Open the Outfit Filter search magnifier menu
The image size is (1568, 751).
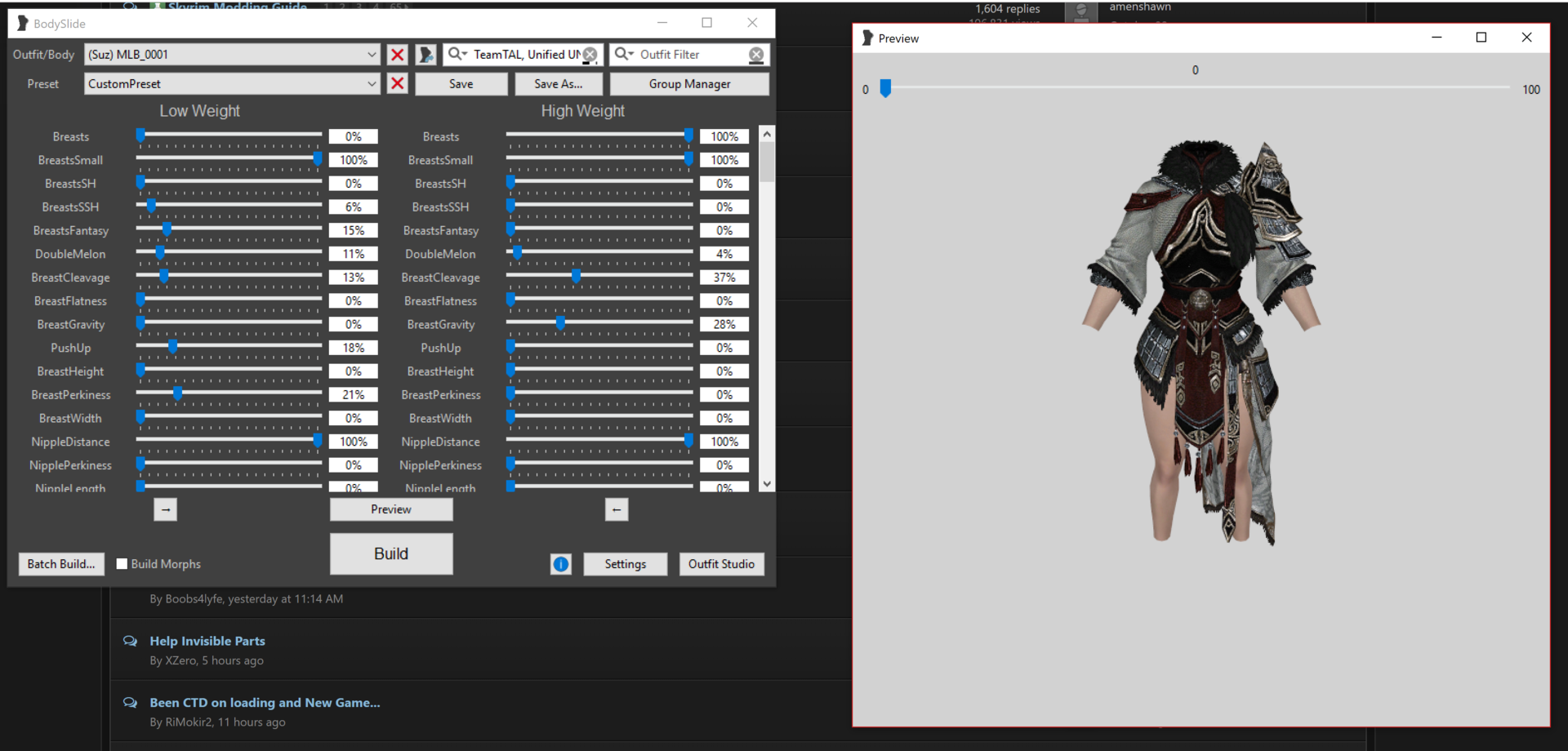(624, 54)
